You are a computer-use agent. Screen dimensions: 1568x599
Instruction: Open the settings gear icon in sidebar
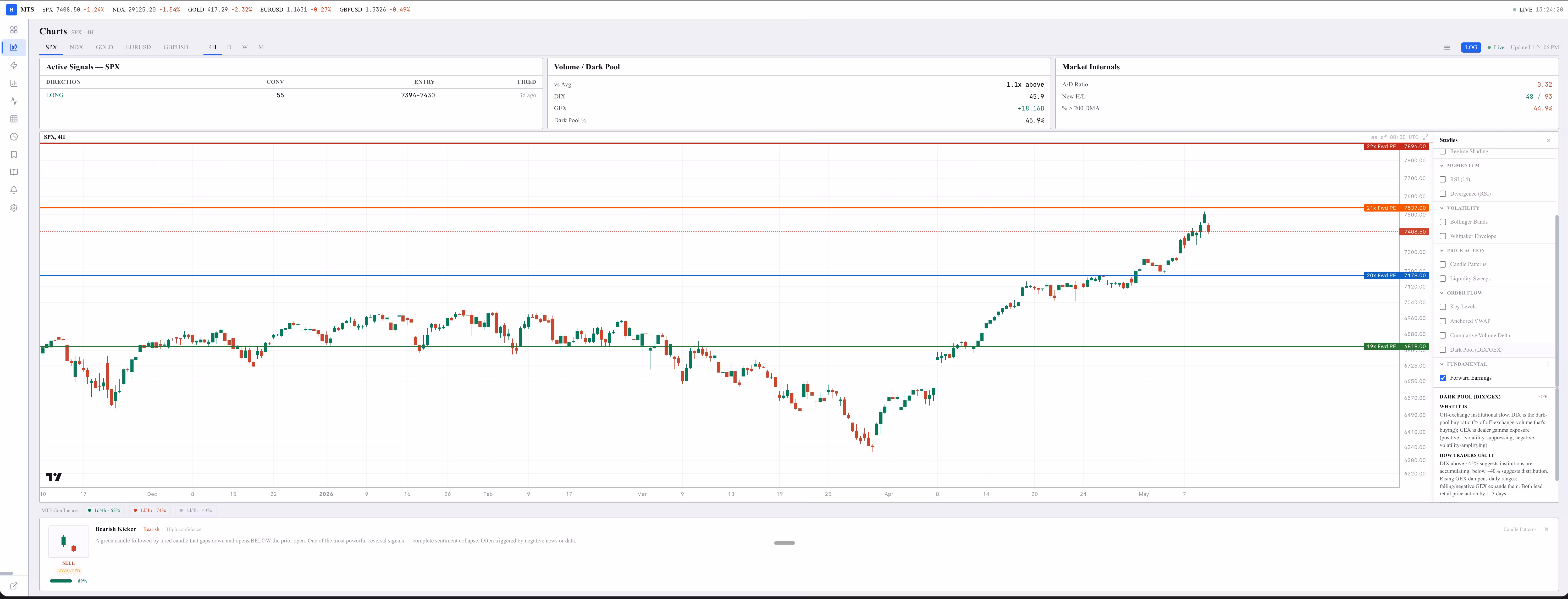14,208
